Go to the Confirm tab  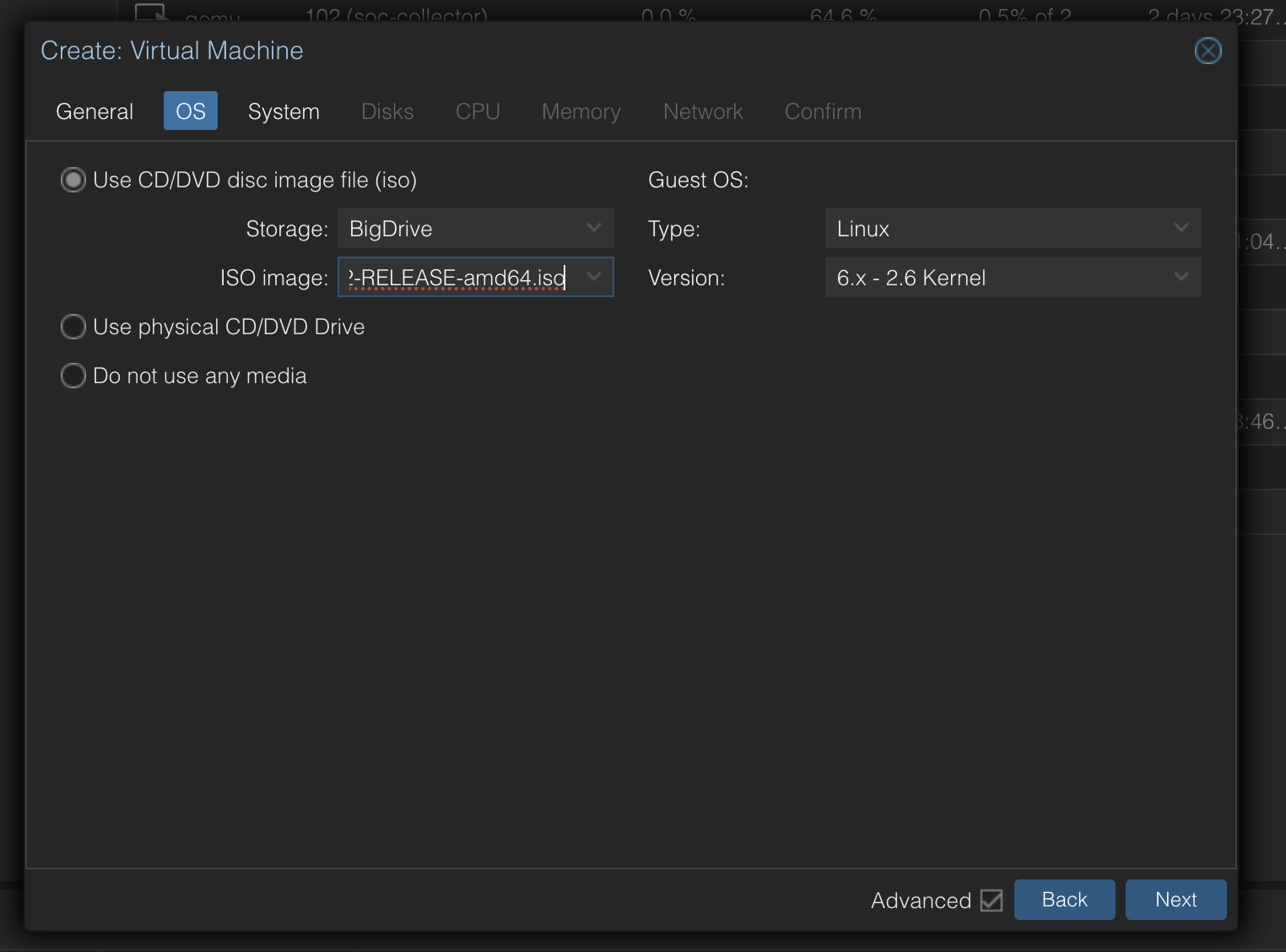[x=822, y=111]
